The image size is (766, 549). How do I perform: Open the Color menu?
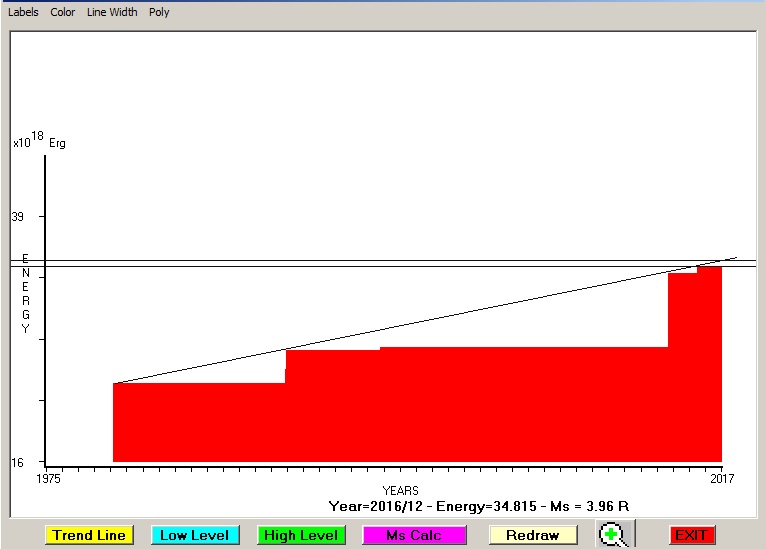click(x=63, y=12)
